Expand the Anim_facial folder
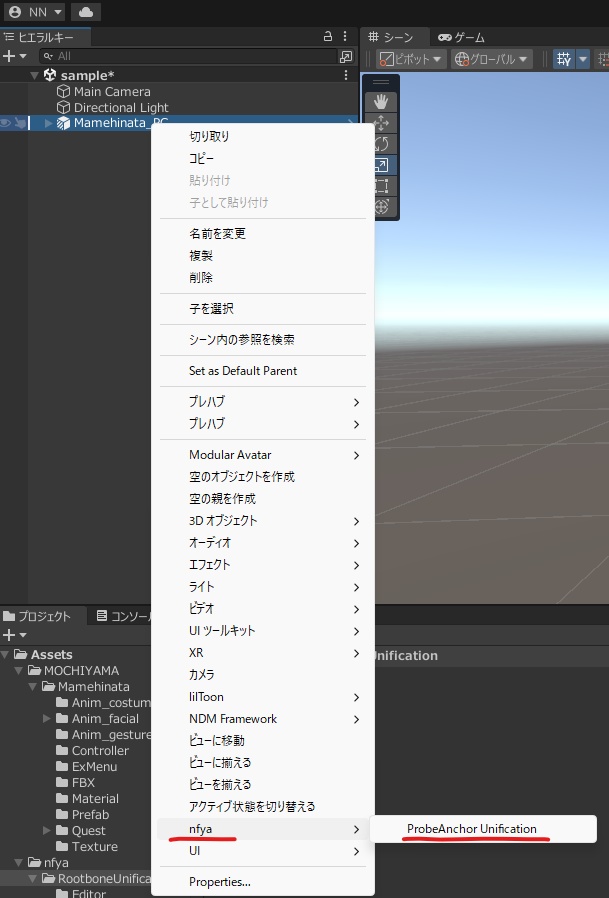 [x=47, y=718]
